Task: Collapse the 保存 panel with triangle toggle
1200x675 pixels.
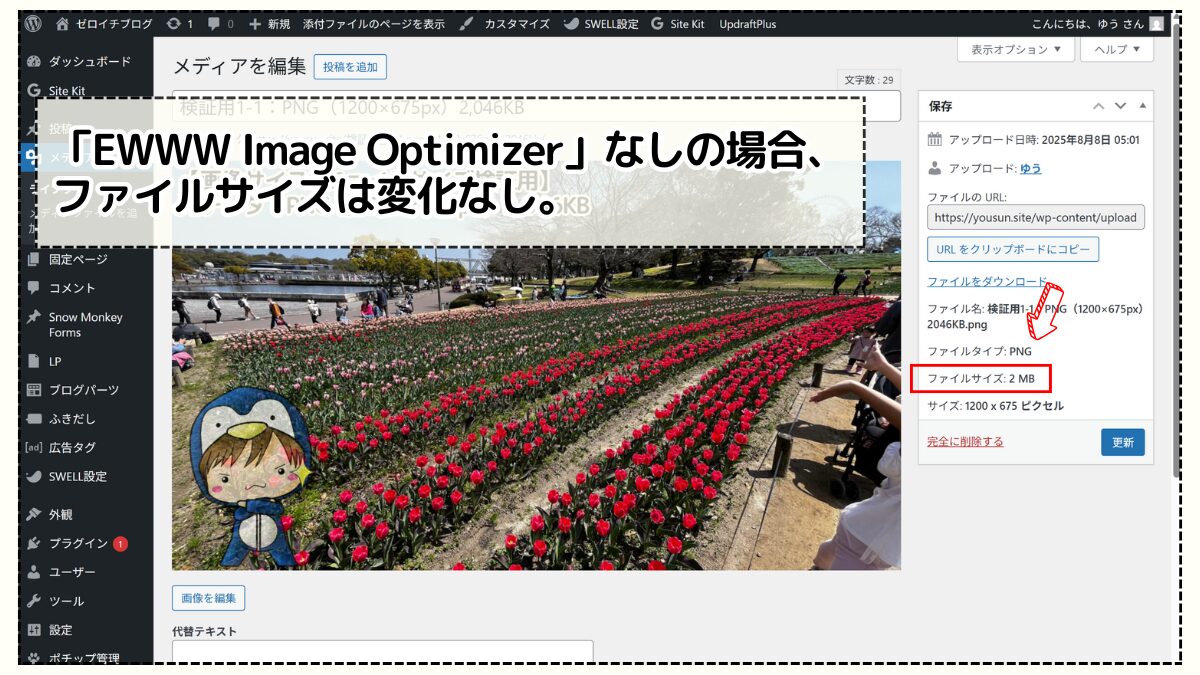Action: (x=1142, y=106)
